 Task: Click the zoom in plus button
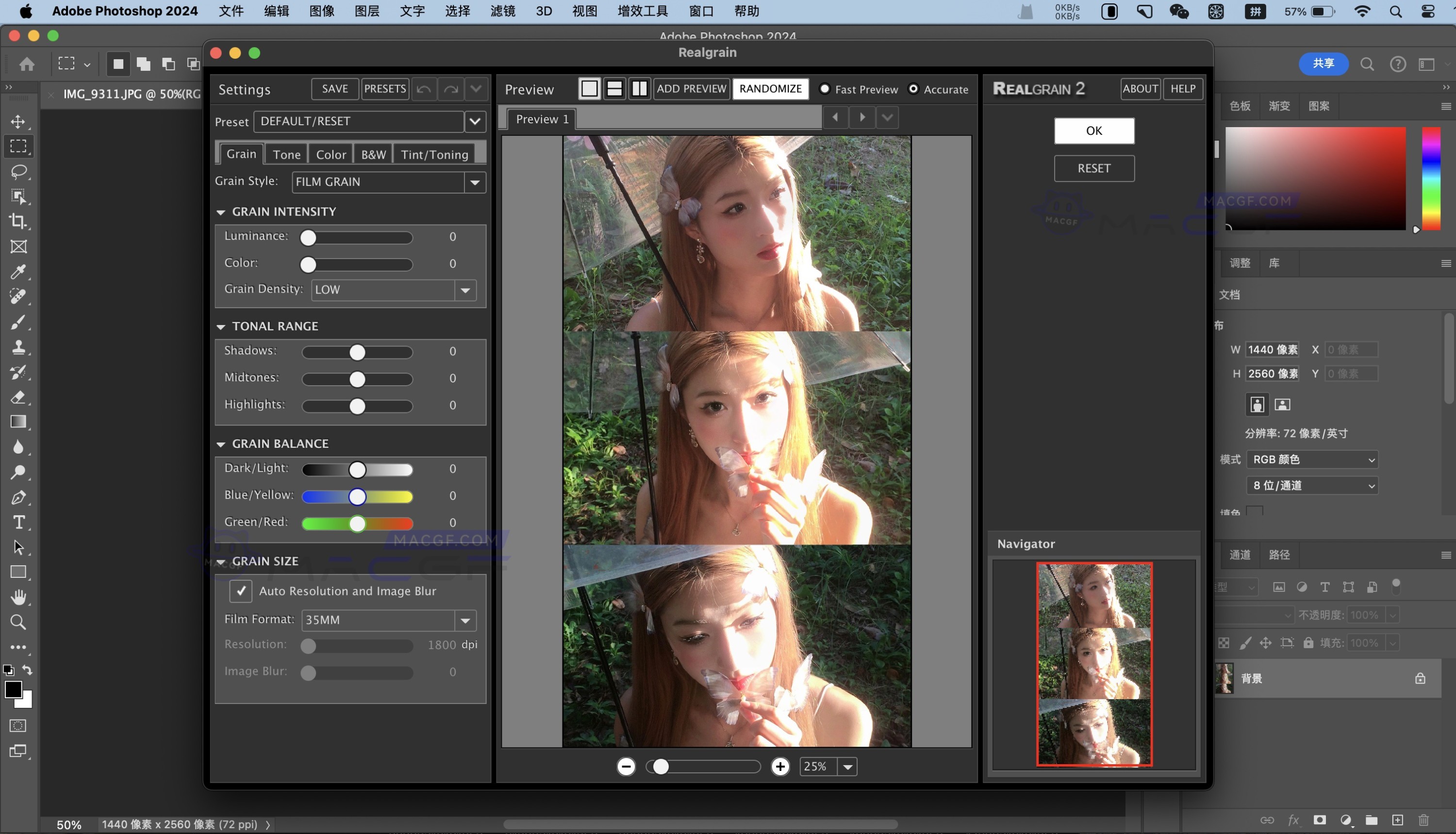click(x=780, y=767)
